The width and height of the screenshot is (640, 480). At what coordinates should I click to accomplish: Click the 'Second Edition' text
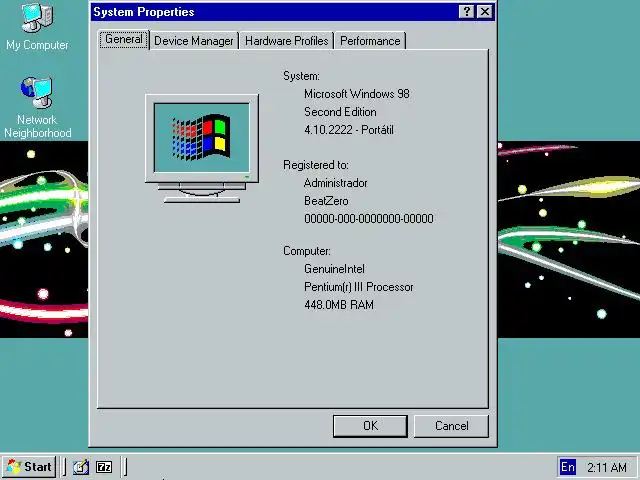point(340,112)
